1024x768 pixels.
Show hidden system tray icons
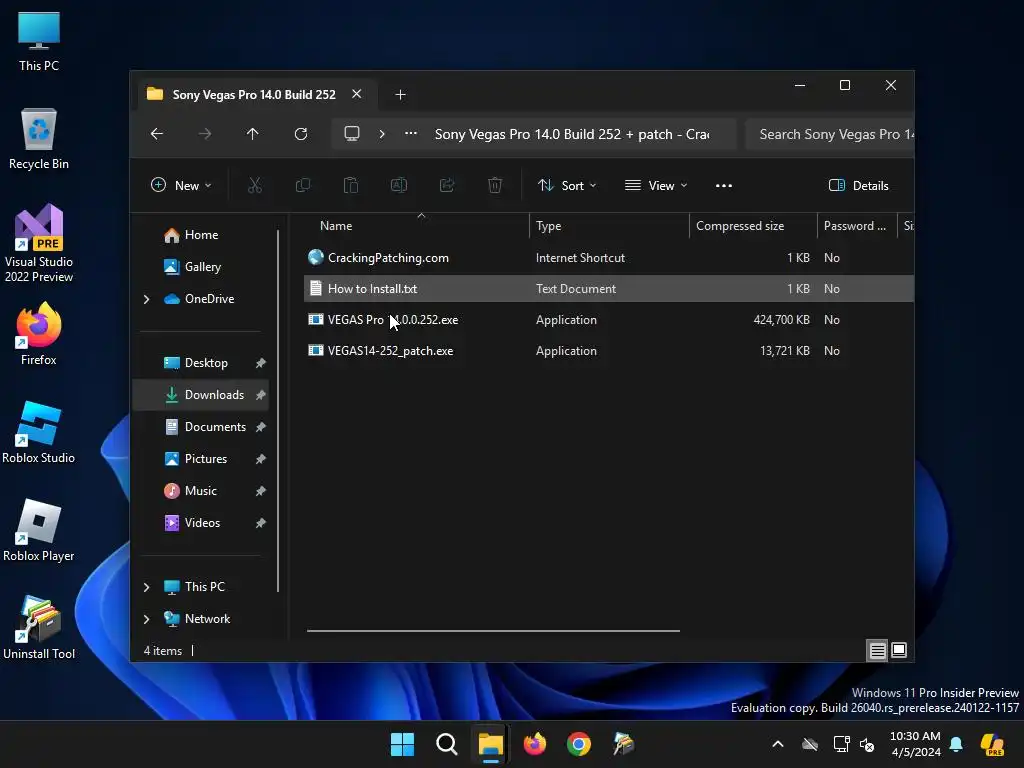[778, 744]
